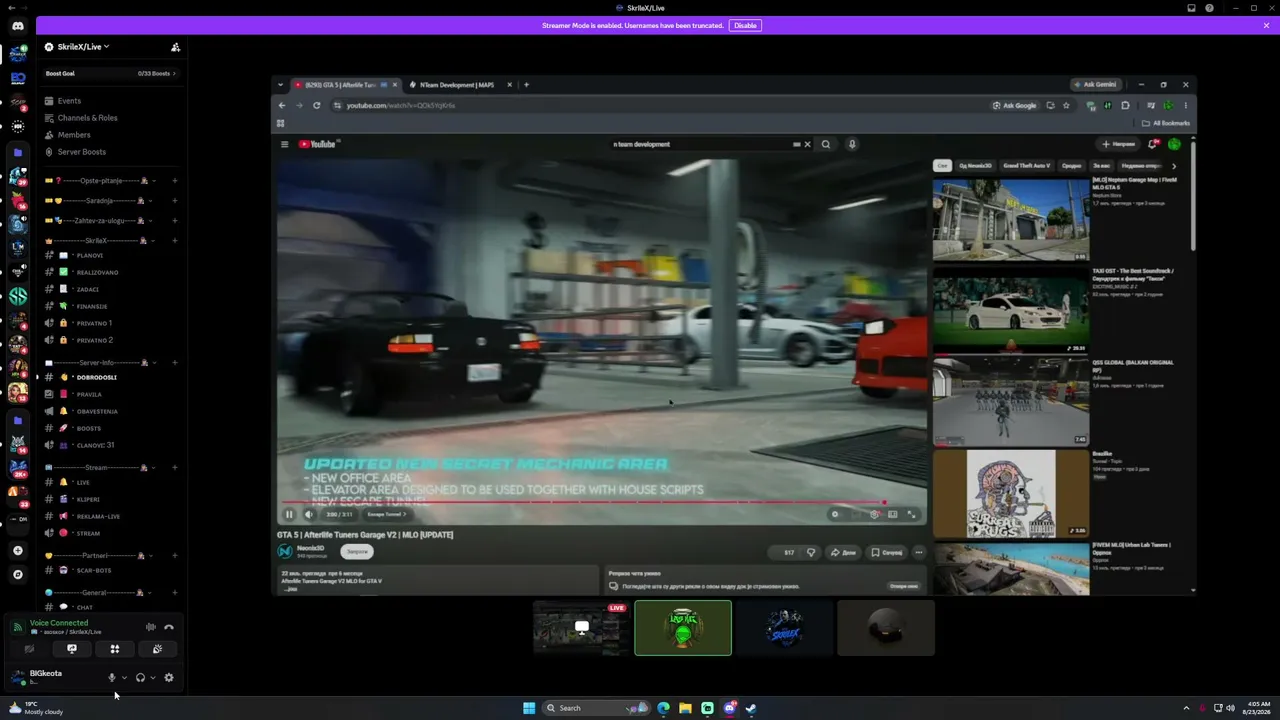Open Windows Start menu
Screen dimensions: 1280x720
point(529,708)
